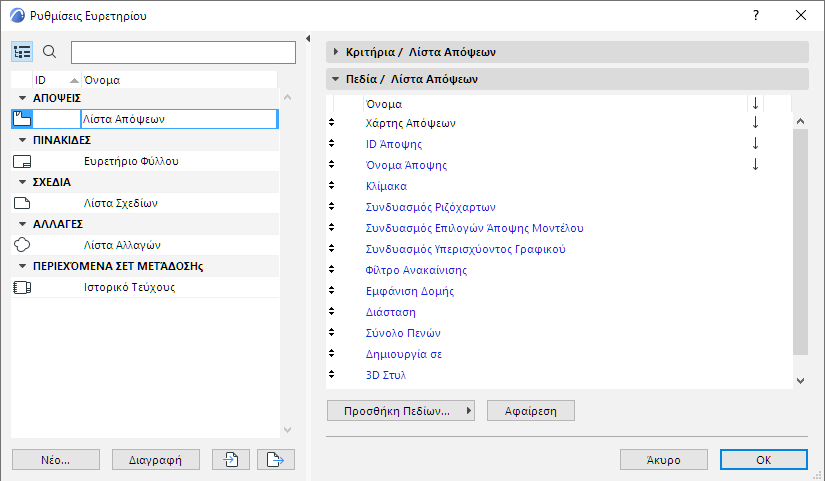Click the Ευρετήριο Φύλλου sheet icon

pyautogui.click(x=22, y=161)
